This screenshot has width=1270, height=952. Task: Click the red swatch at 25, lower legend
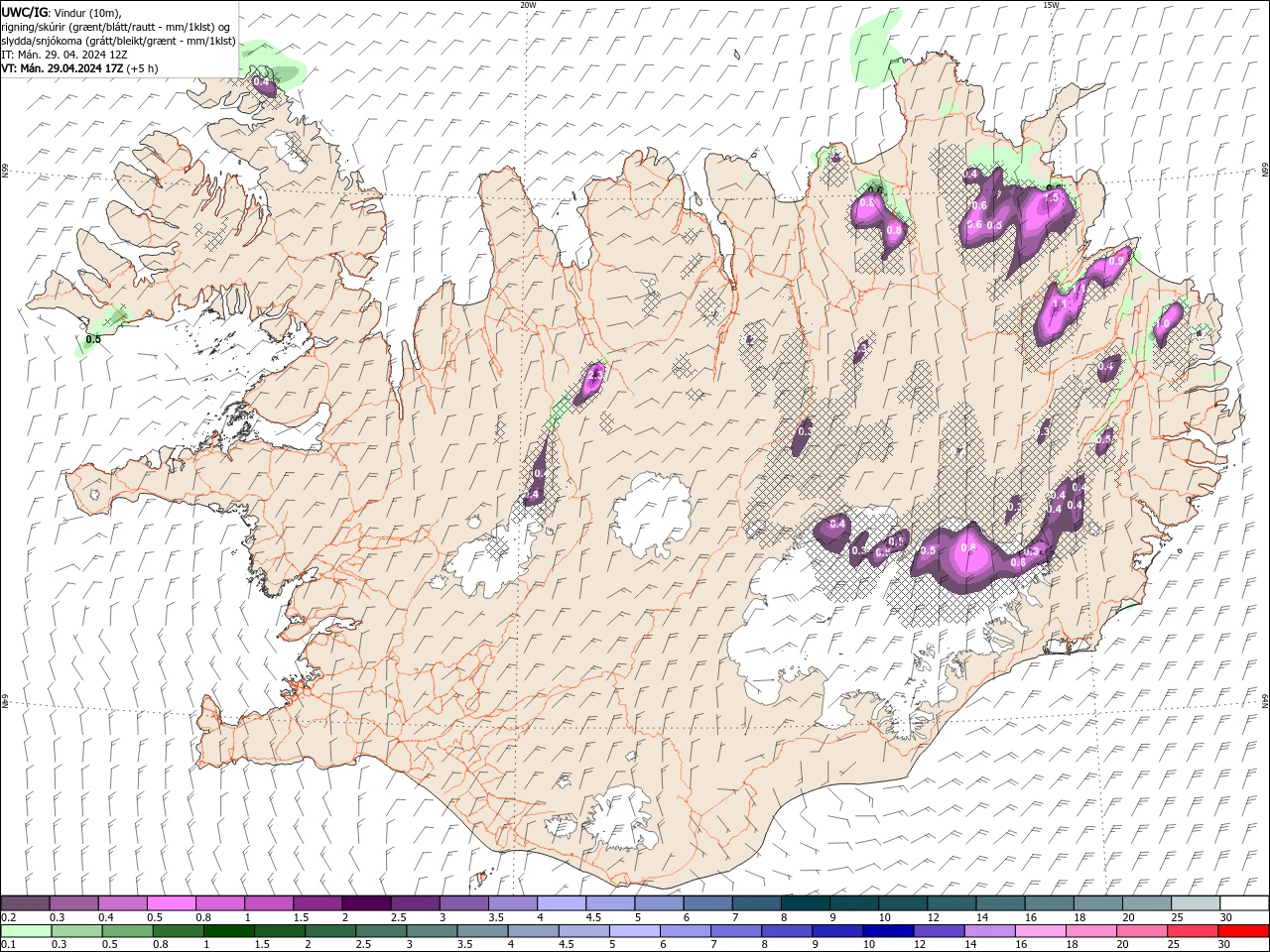[1192, 931]
